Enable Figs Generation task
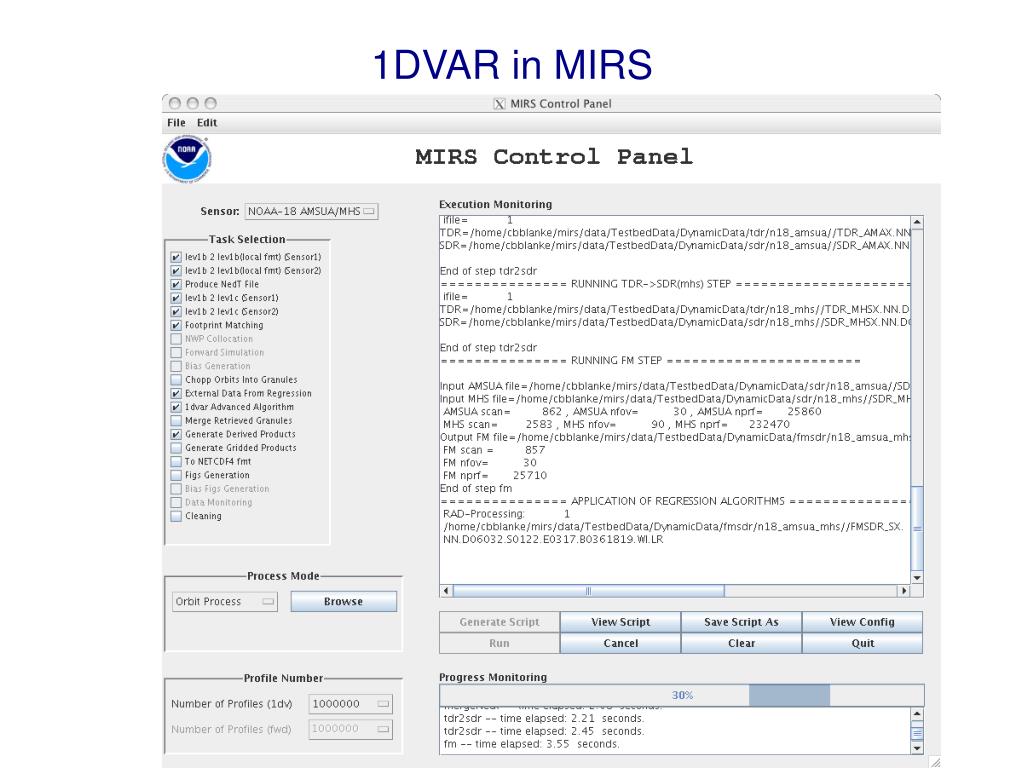 point(176,475)
